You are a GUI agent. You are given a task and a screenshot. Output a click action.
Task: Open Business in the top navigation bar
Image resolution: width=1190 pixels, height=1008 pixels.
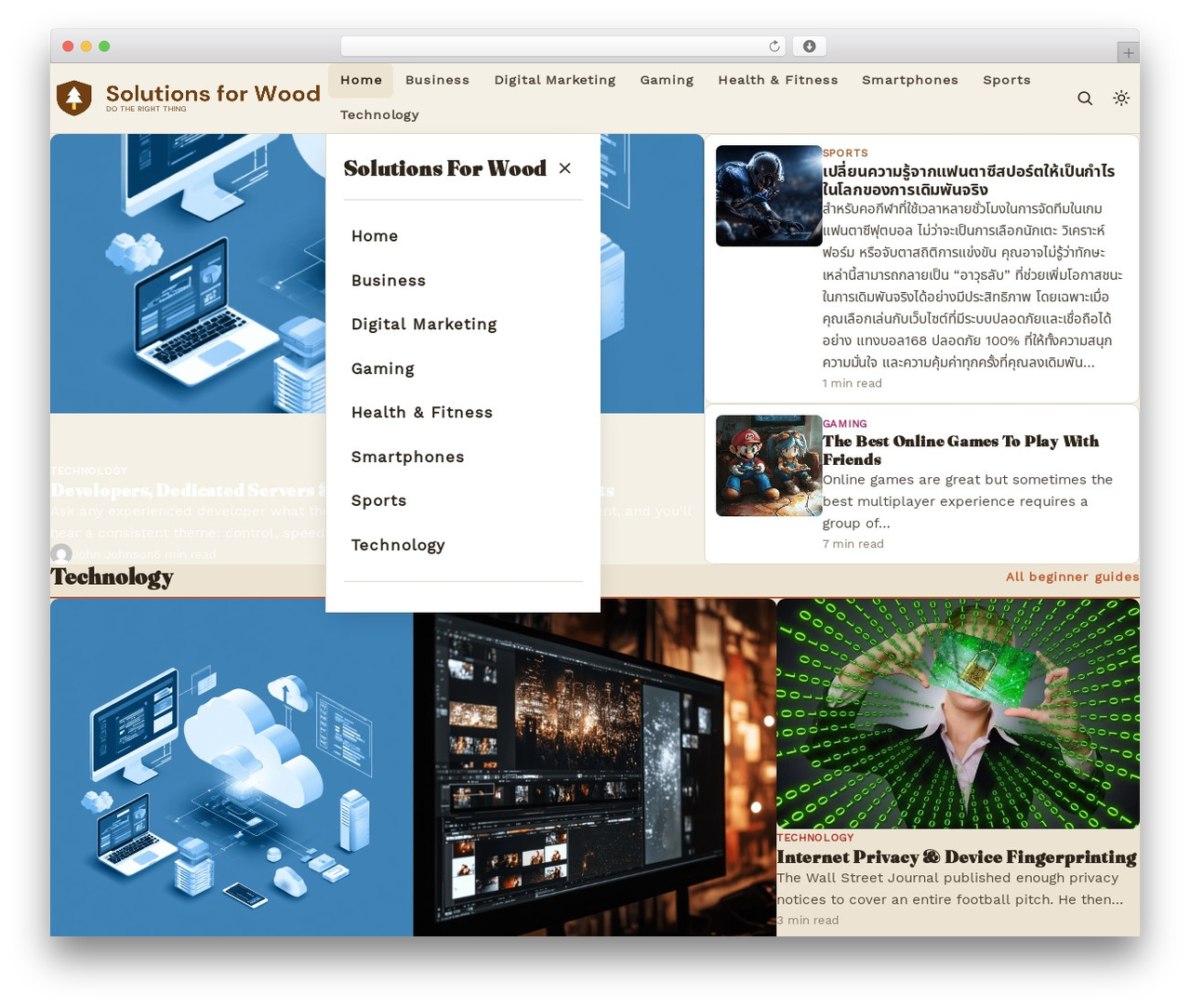point(437,80)
